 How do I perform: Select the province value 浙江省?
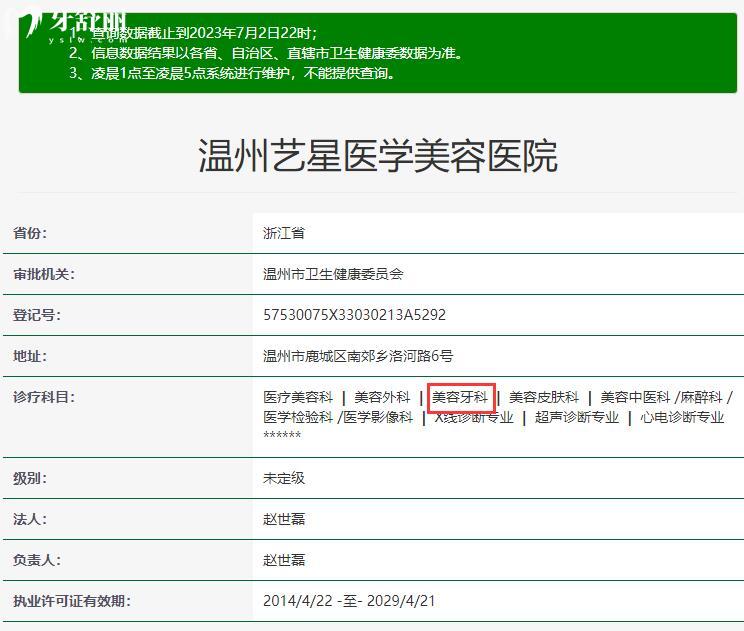(x=284, y=233)
